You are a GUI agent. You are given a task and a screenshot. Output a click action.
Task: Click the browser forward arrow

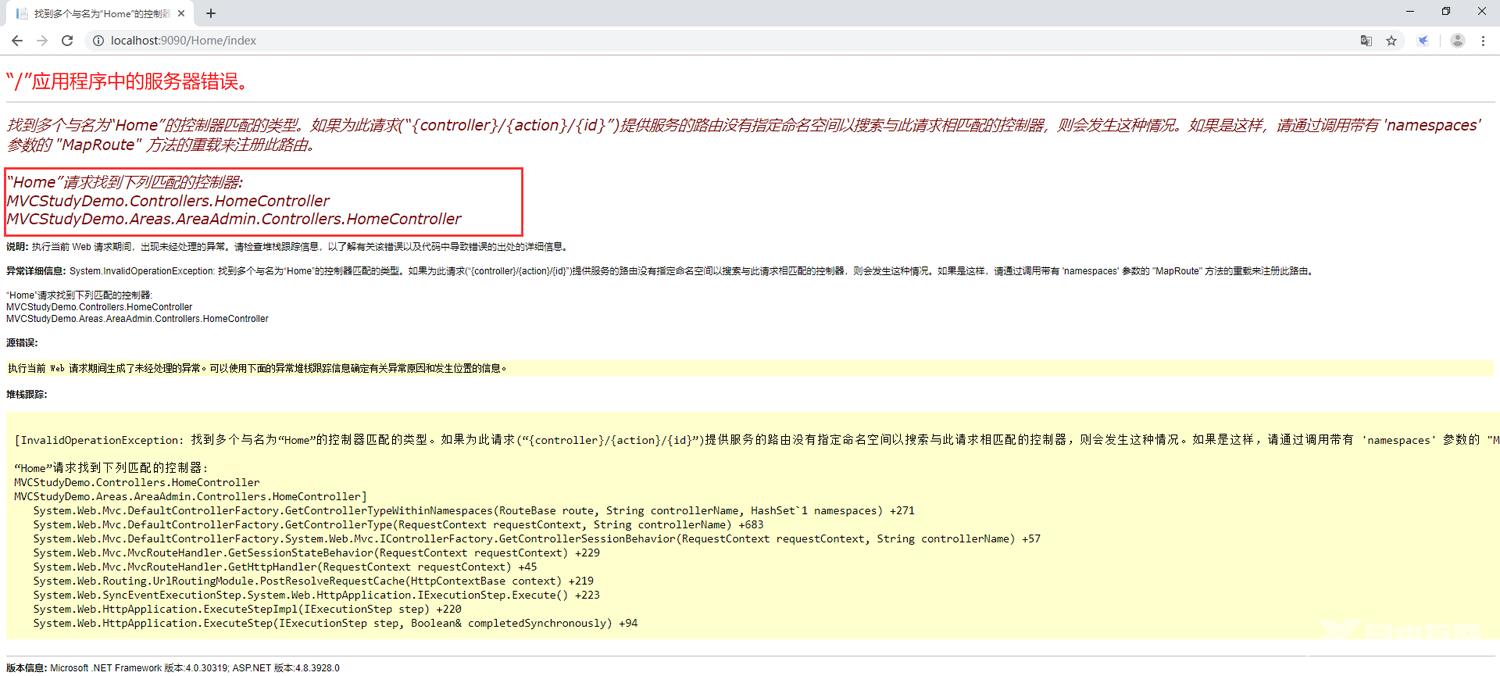(x=42, y=41)
